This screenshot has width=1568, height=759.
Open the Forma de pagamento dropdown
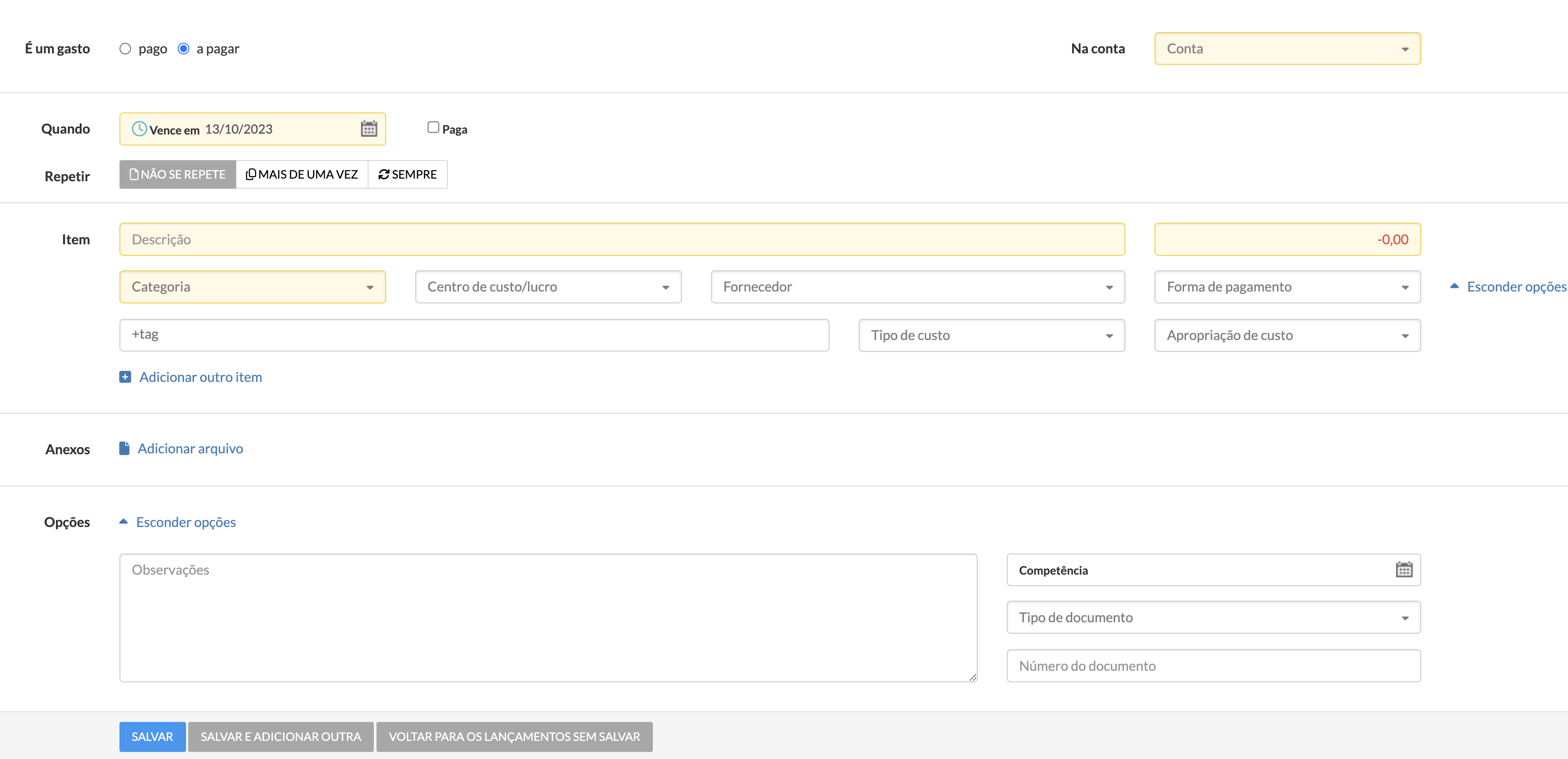pyautogui.click(x=1287, y=287)
